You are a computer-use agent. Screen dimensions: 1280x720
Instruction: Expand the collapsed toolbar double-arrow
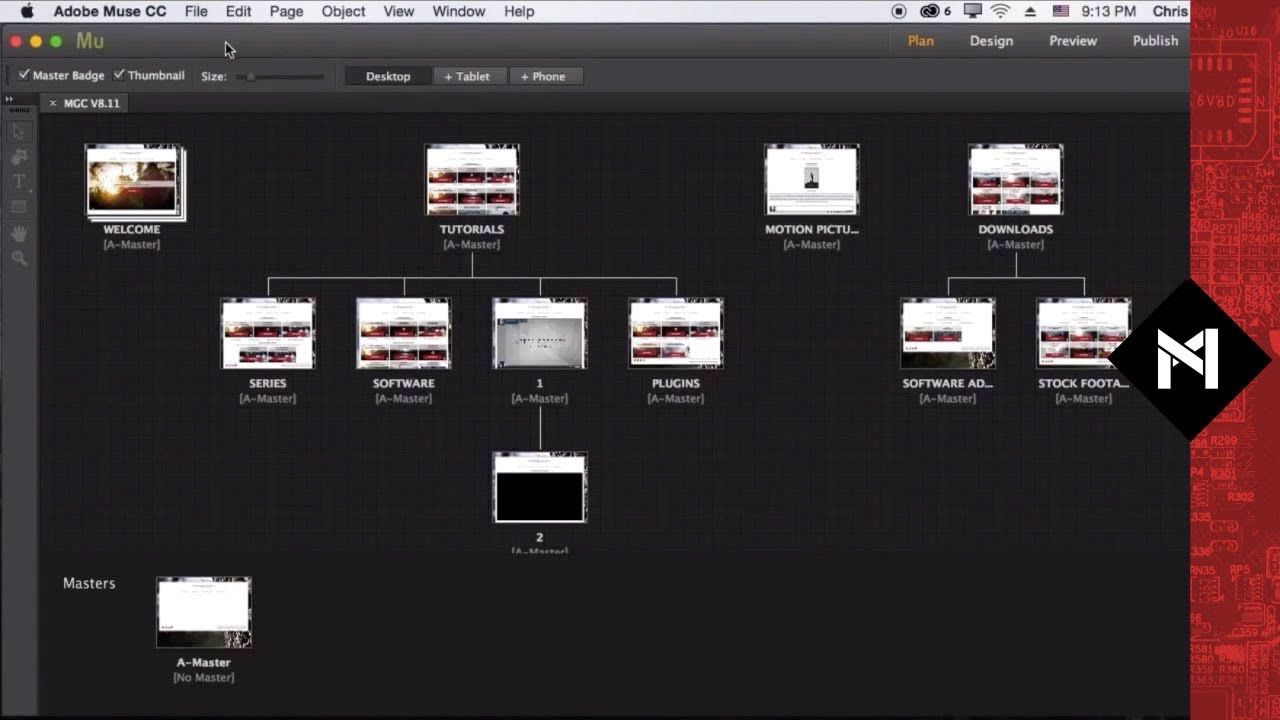(x=9, y=99)
